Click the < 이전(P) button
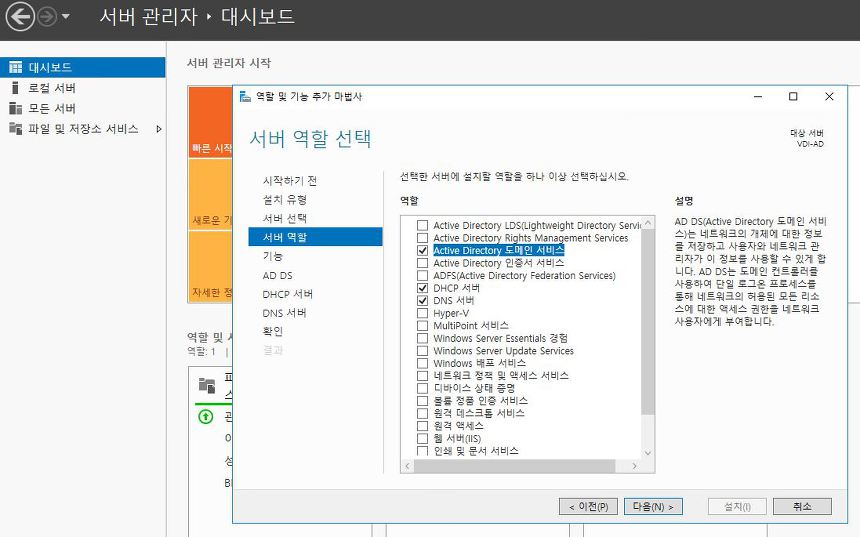 [x=589, y=506]
